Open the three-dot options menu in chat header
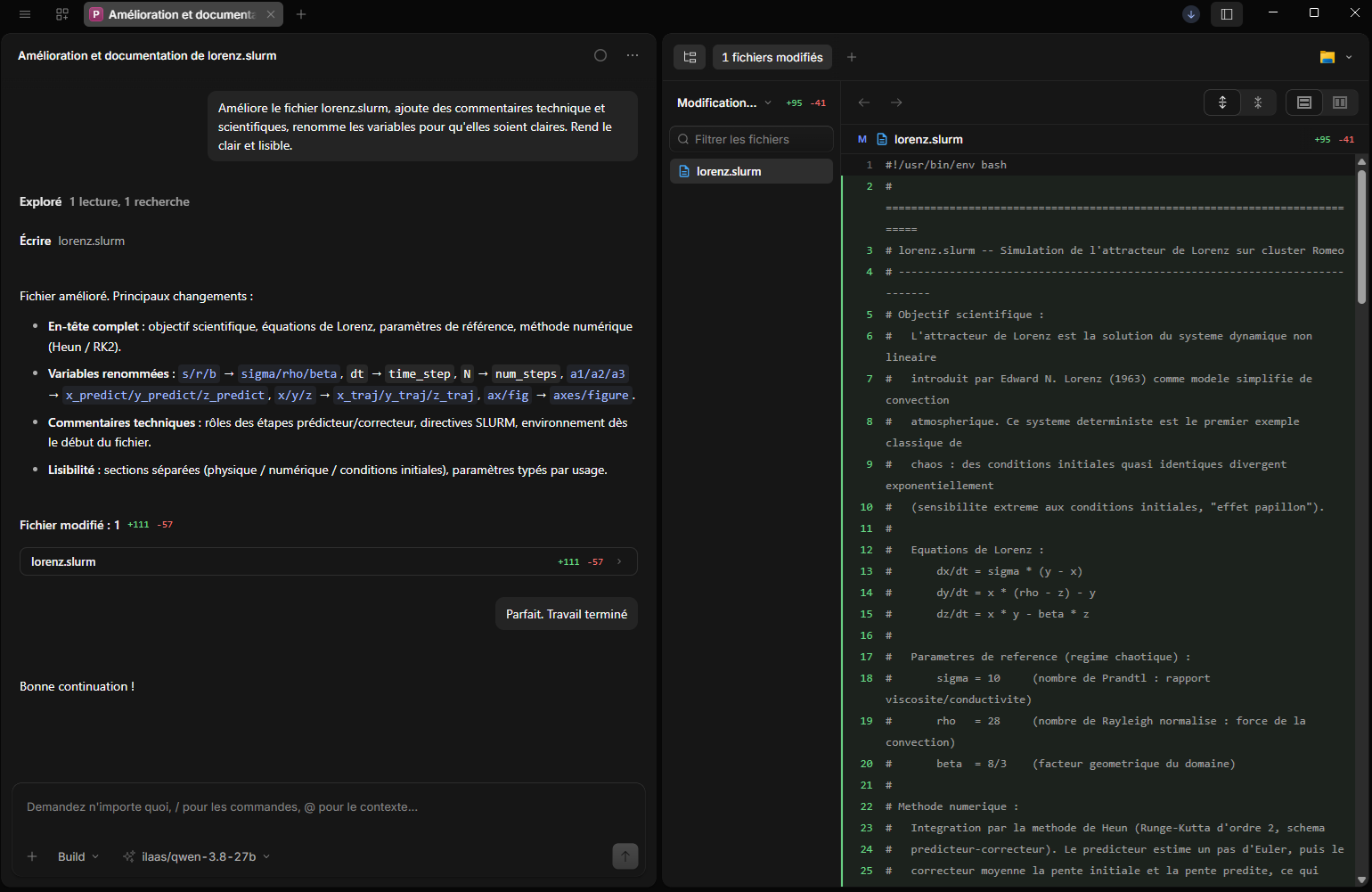Screen dimensions: 1372x892 click(x=633, y=55)
